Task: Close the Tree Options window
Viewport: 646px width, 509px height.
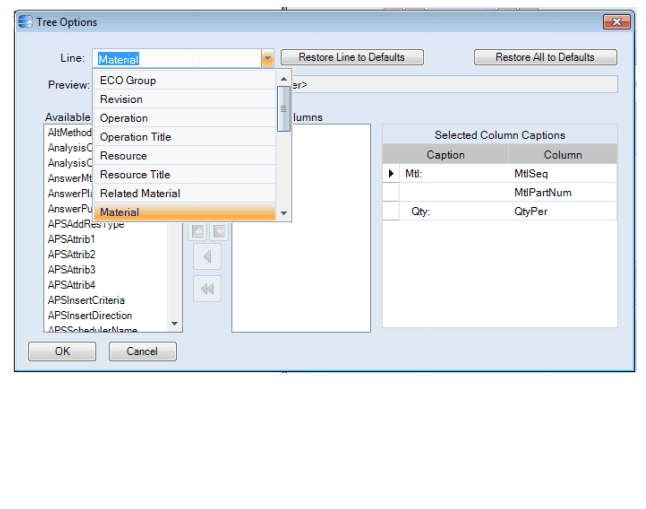Action: tap(616, 22)
